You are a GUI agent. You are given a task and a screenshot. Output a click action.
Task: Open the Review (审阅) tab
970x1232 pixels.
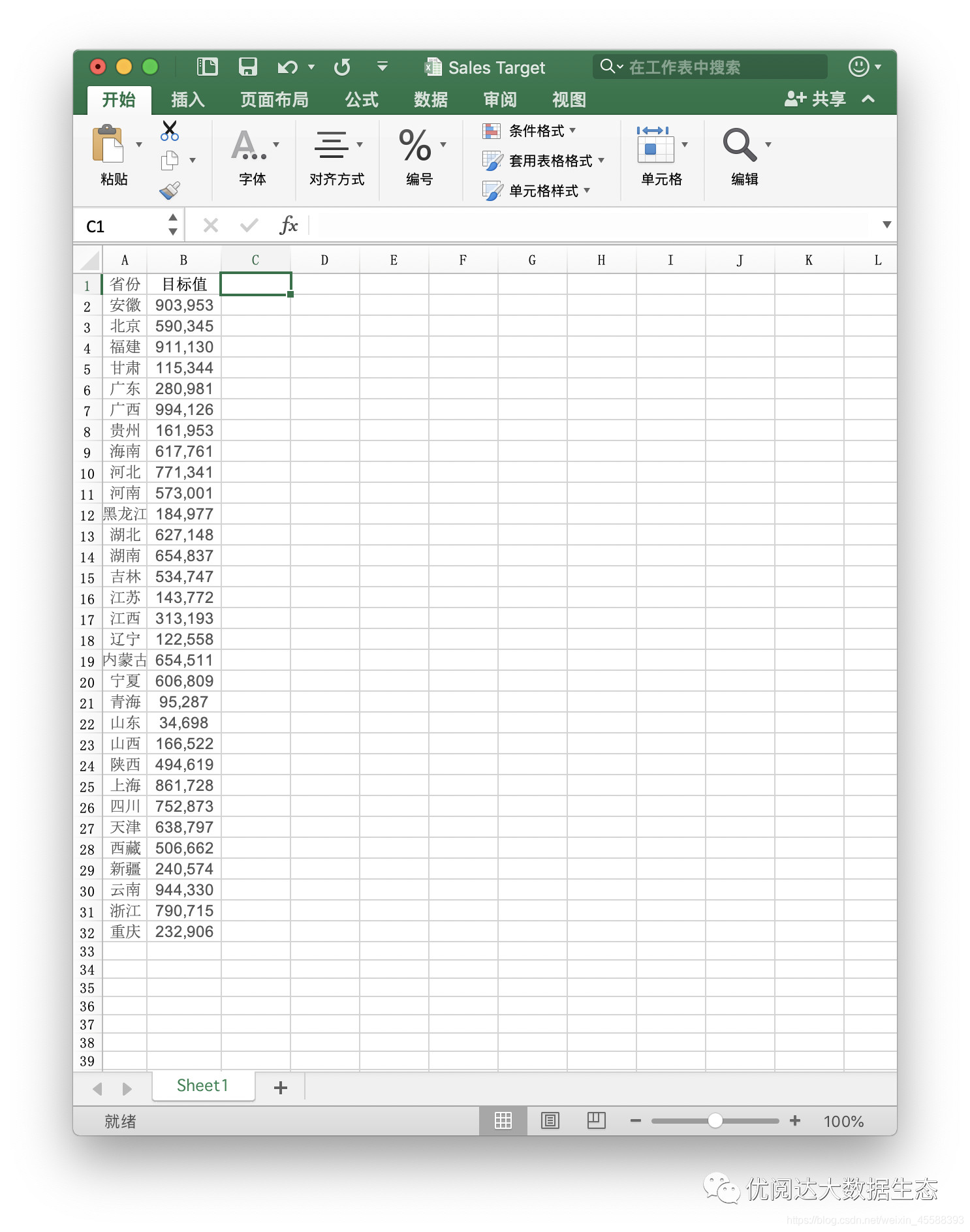pyautogui.click(x=500, y=100)
